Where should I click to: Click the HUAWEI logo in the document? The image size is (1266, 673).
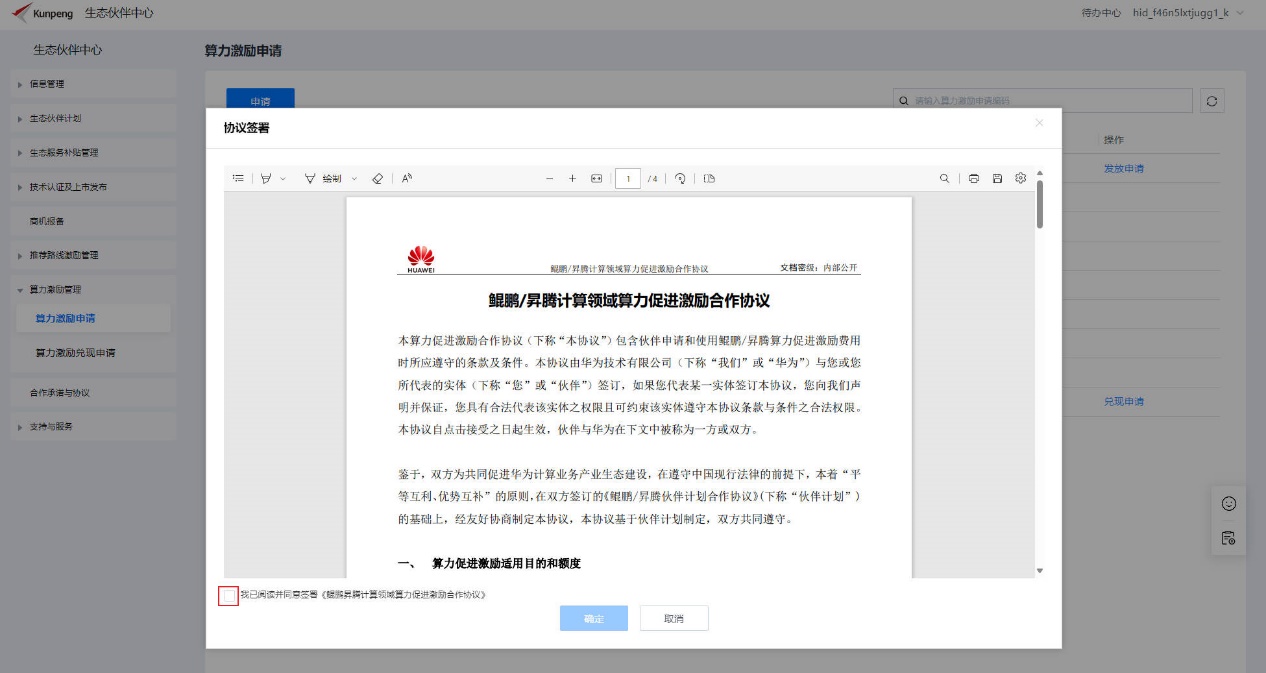pos(420,258)
